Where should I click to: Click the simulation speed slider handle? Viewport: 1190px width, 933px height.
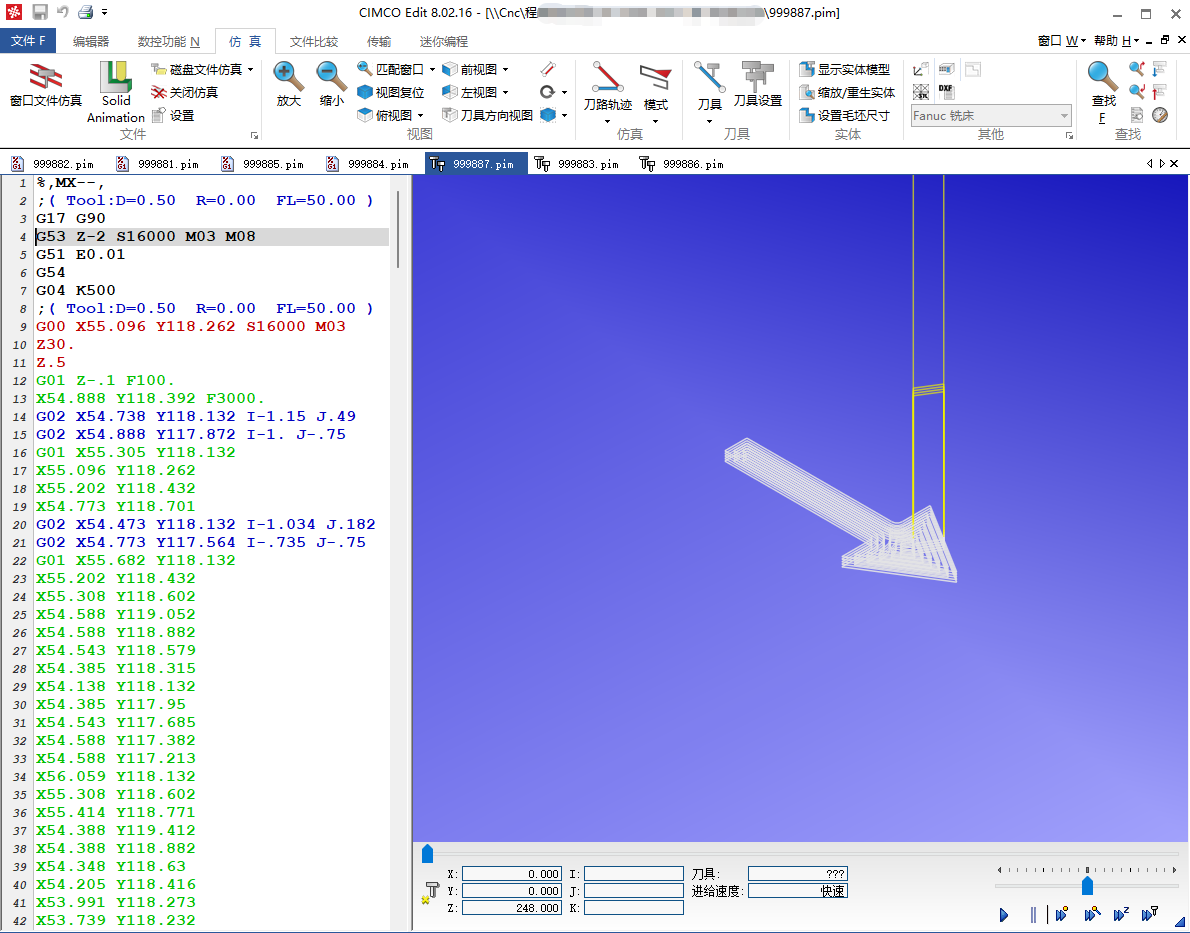[x=1088, y=885]
